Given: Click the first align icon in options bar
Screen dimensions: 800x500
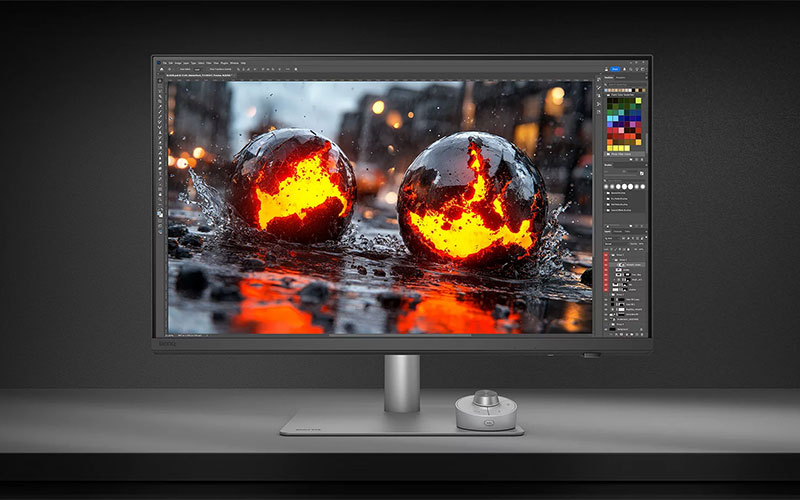Looking at the screenshot, I should click(238, 69).
